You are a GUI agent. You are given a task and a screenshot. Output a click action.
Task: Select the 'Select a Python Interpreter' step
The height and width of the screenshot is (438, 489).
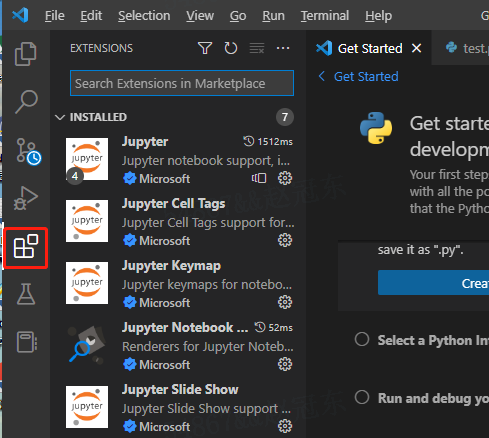[422, 340]
